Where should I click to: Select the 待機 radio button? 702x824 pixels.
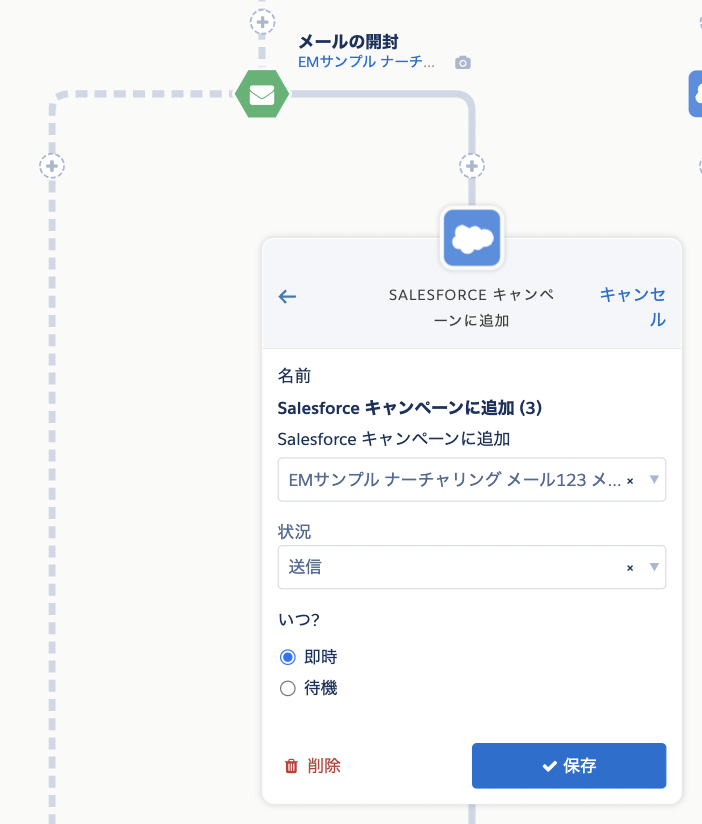[x=287, y=688]
